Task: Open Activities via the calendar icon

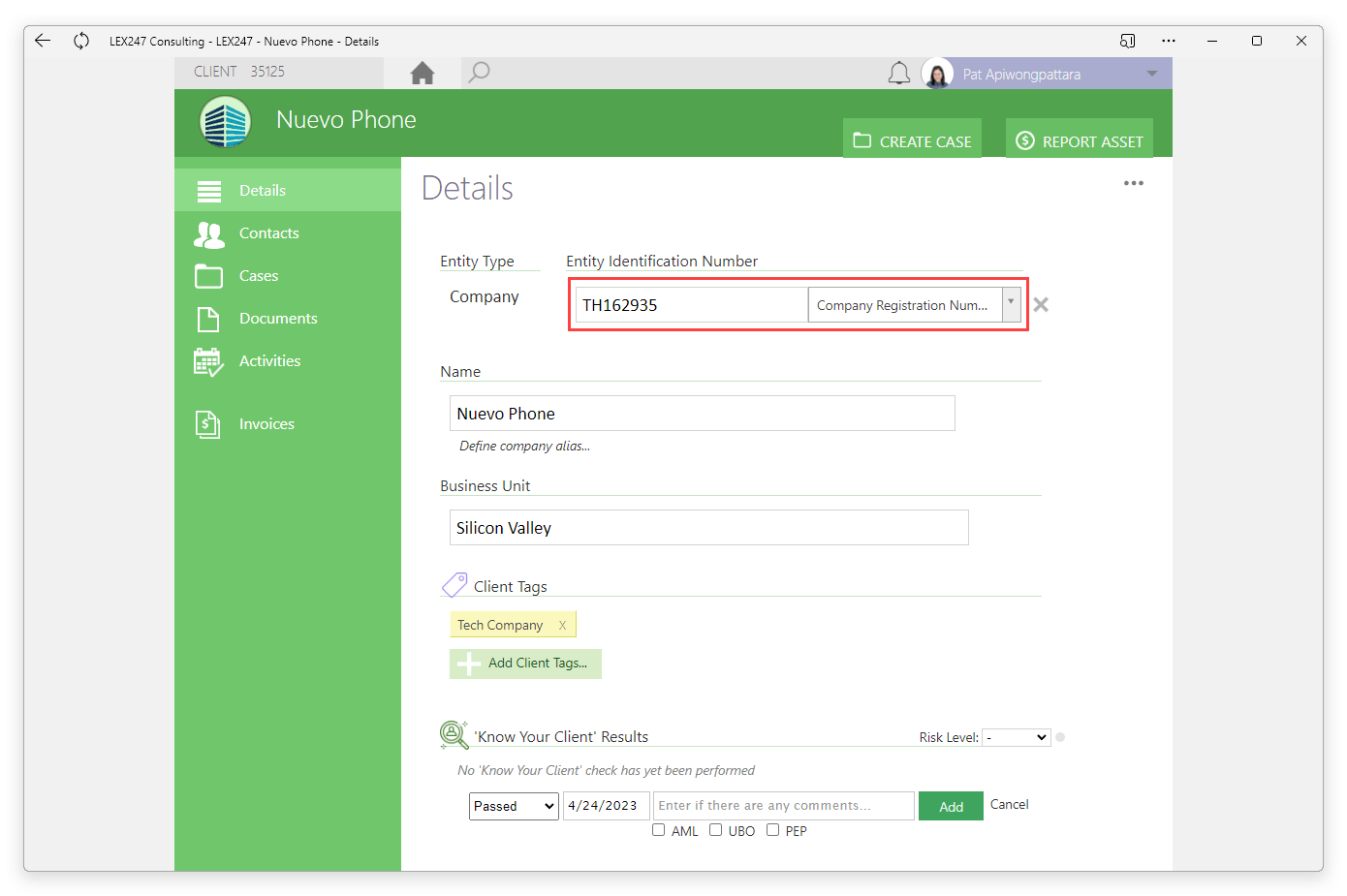Action: click(208, 360)
